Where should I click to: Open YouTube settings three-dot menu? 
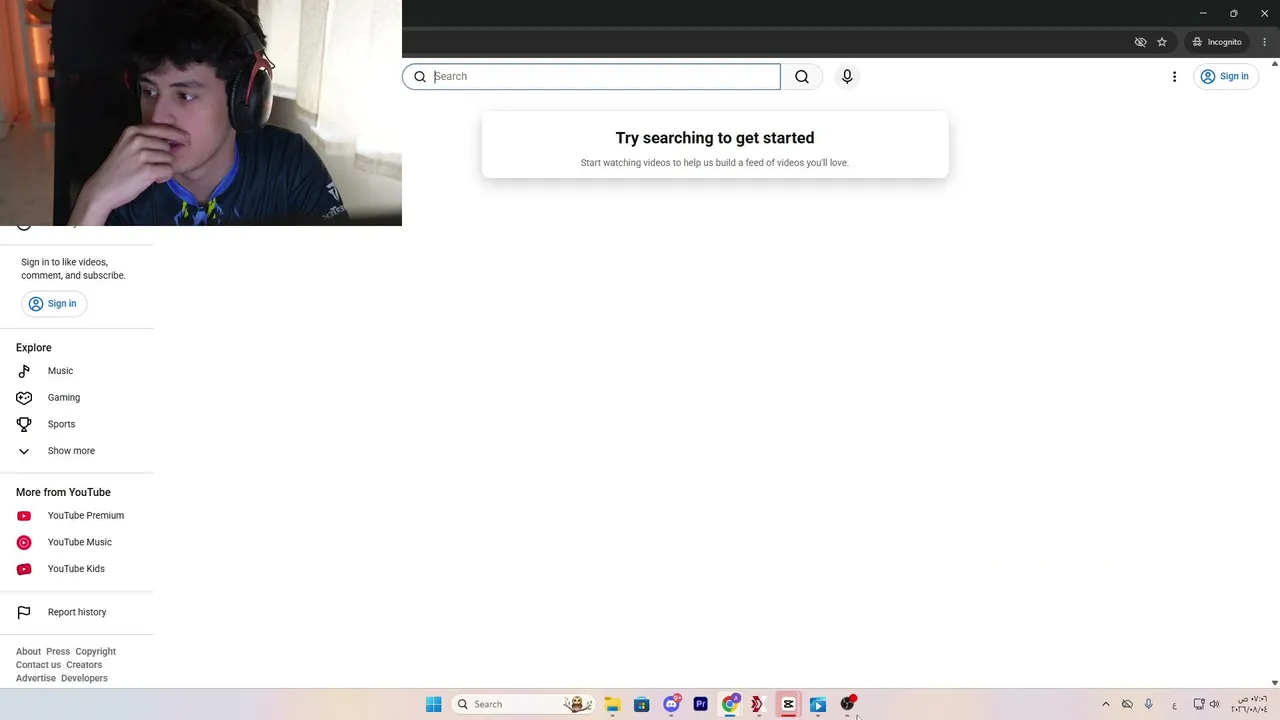coord(1174,76)
